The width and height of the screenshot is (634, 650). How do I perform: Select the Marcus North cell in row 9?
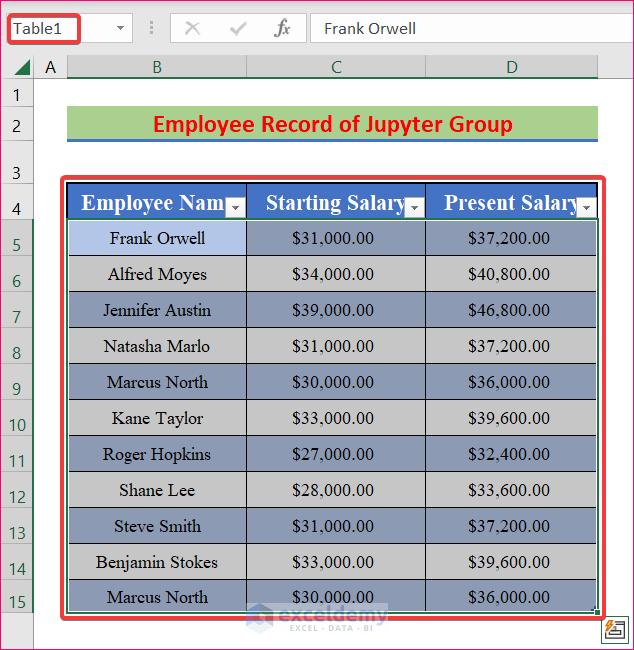[x=157, y=382]
